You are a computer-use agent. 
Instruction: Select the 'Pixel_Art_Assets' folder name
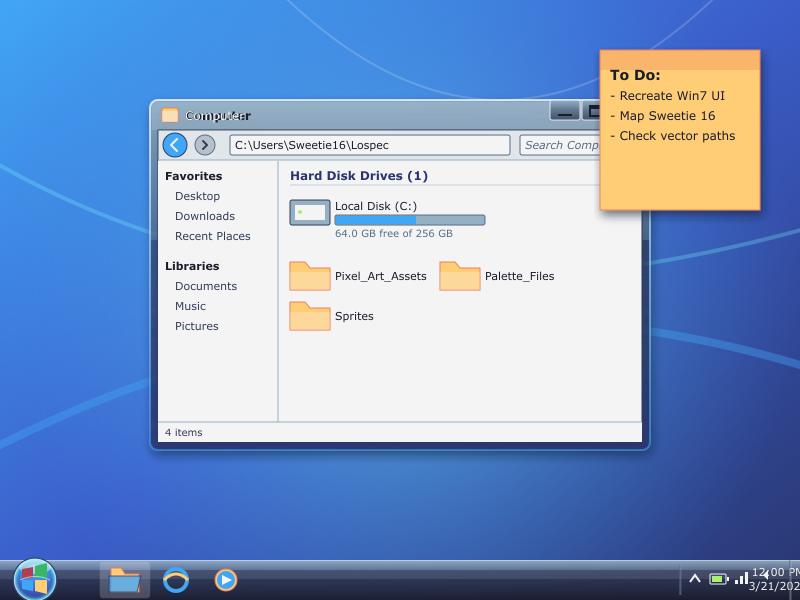click(x=381, y=276)
